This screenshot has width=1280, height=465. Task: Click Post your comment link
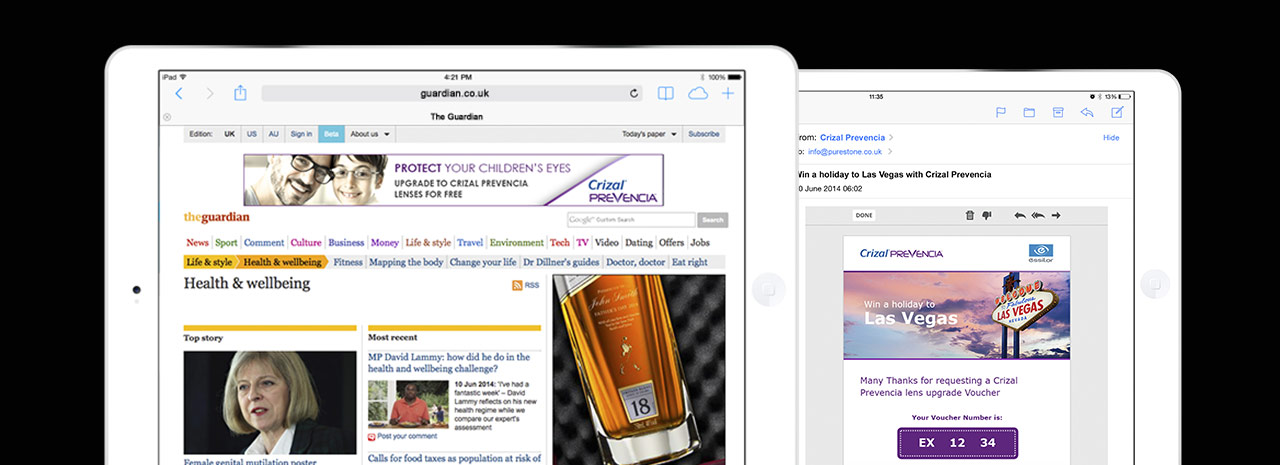(407, 436)
